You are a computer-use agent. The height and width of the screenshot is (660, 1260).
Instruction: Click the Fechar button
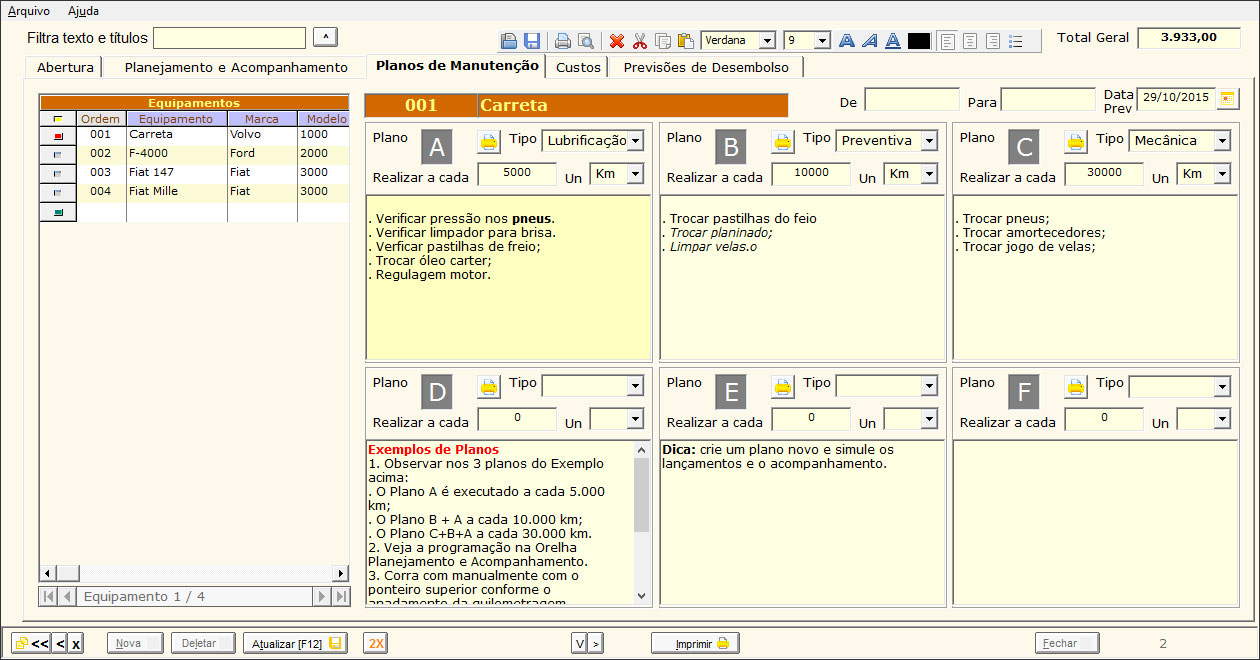[1067, 644]
